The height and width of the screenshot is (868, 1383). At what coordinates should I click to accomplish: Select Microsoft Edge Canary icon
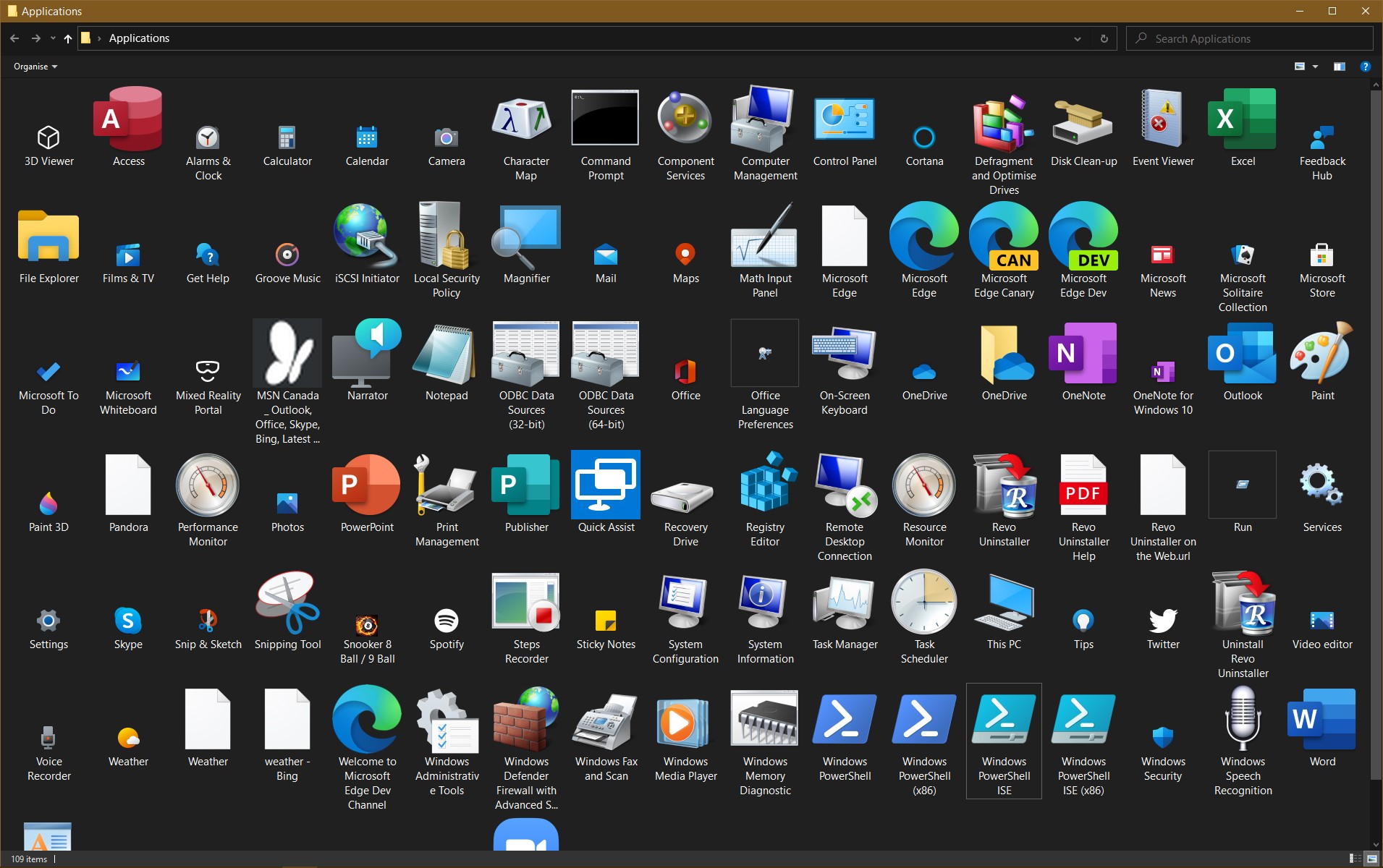tap(1004, 236)
